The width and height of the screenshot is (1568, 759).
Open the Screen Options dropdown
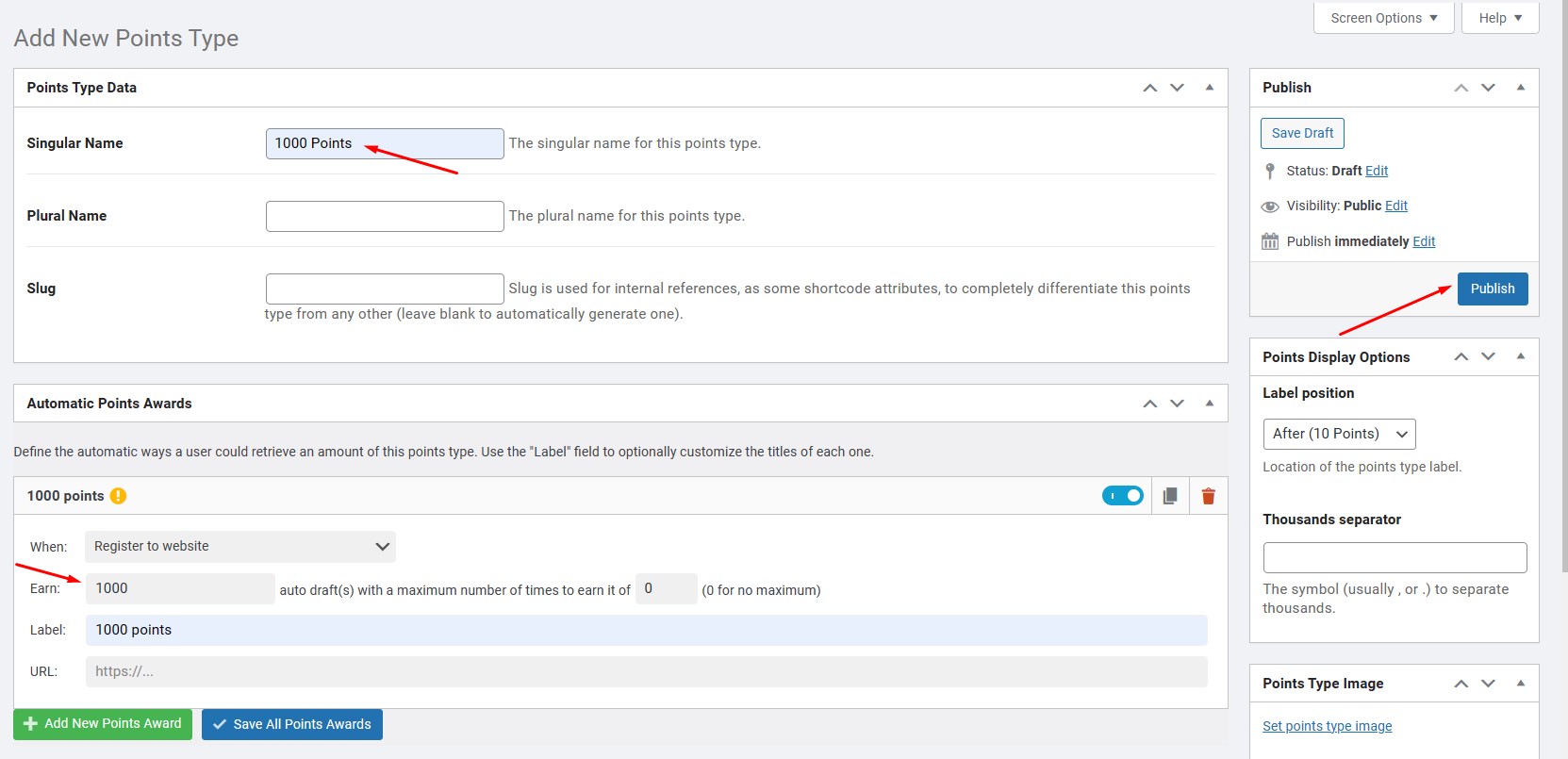pos(1384,18)
